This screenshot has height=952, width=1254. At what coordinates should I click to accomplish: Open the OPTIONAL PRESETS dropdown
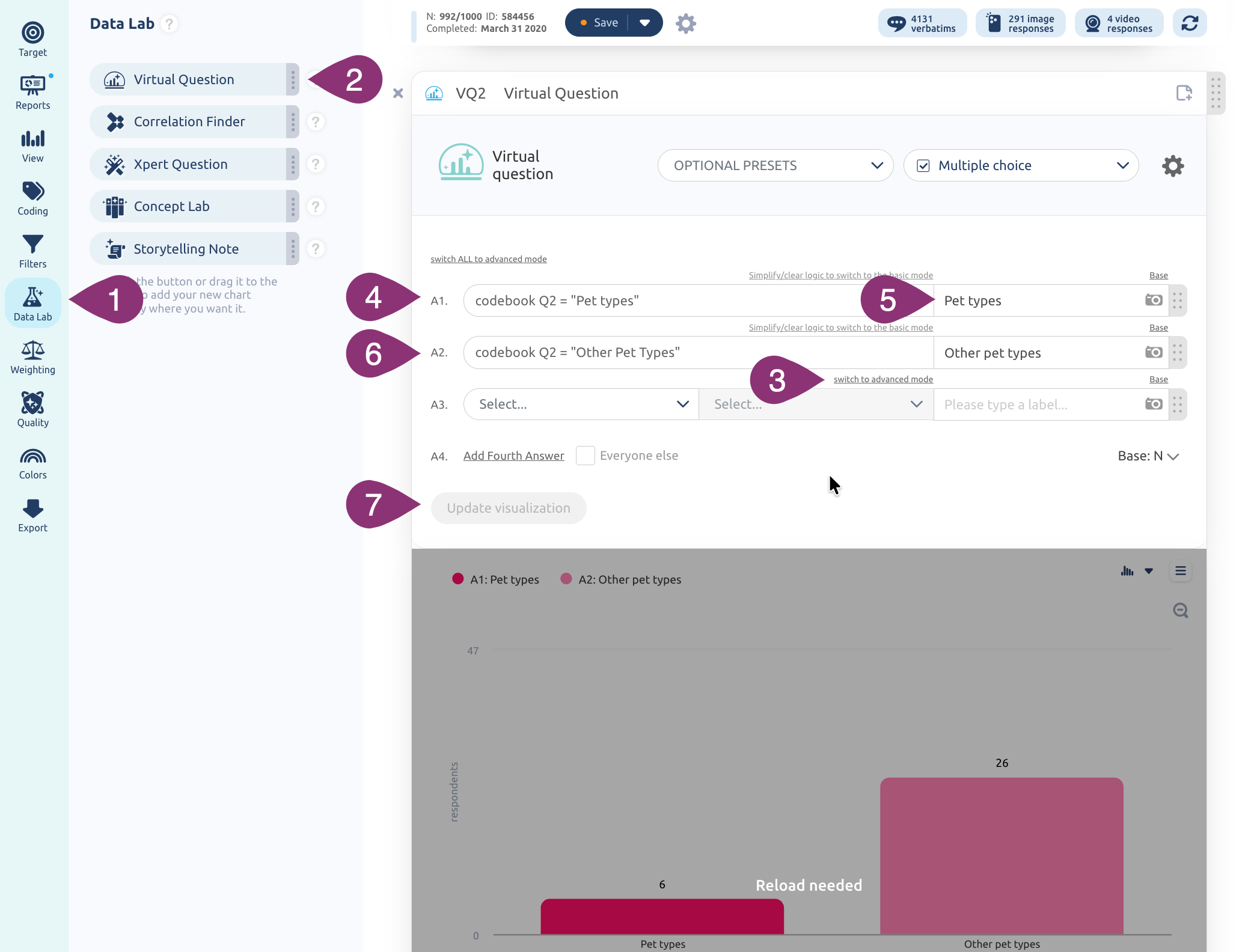(x=775, y=165)
